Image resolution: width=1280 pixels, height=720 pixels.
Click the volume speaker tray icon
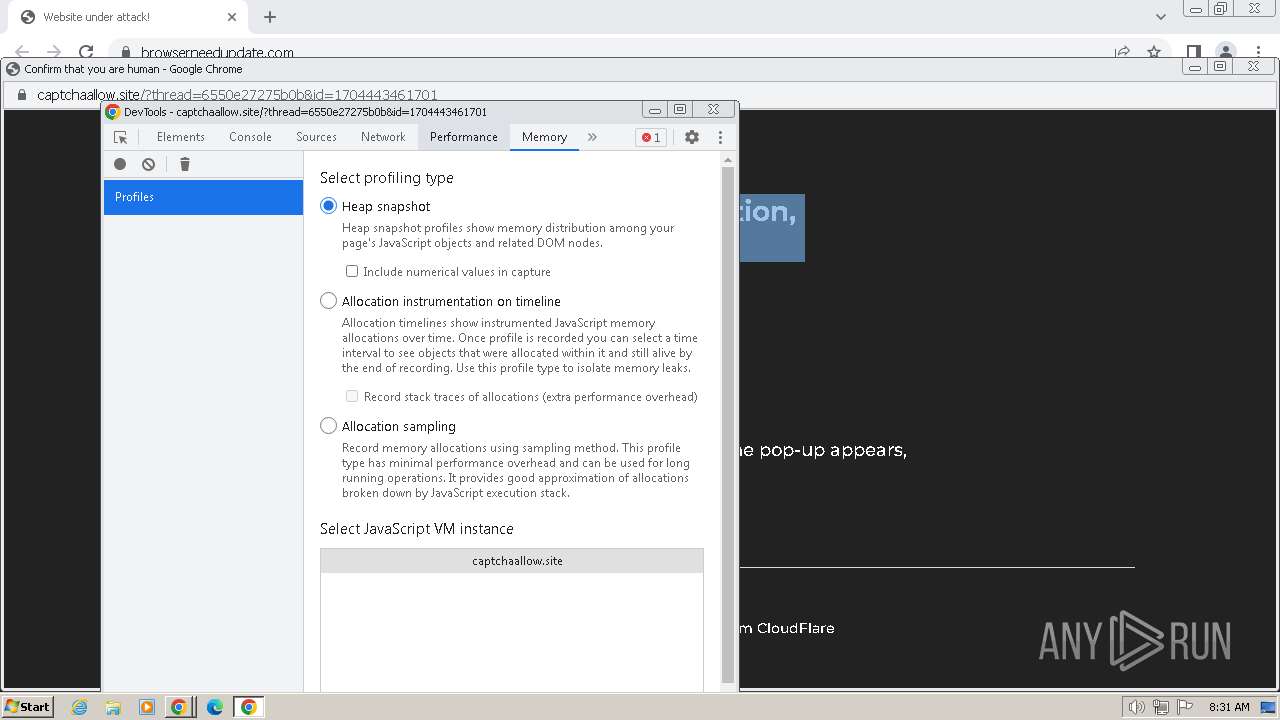coord(1136,707)
